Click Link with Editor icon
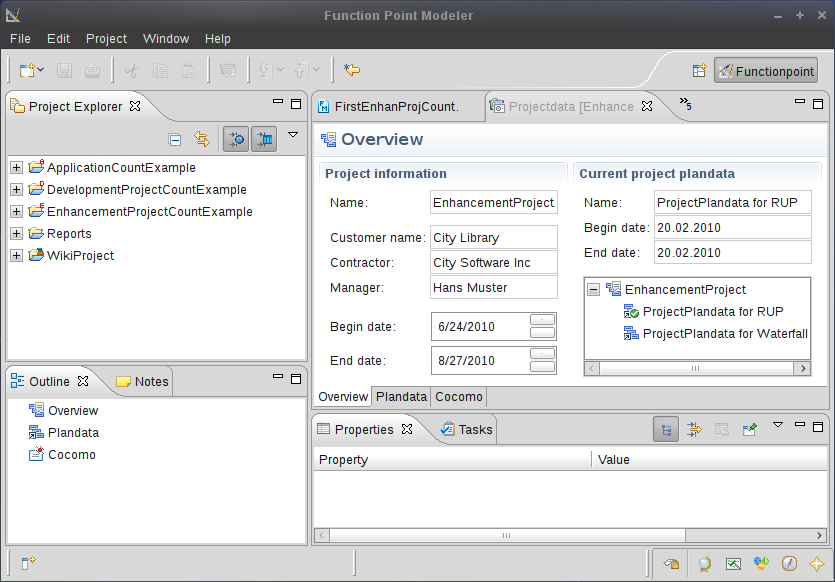 [202, 140]
